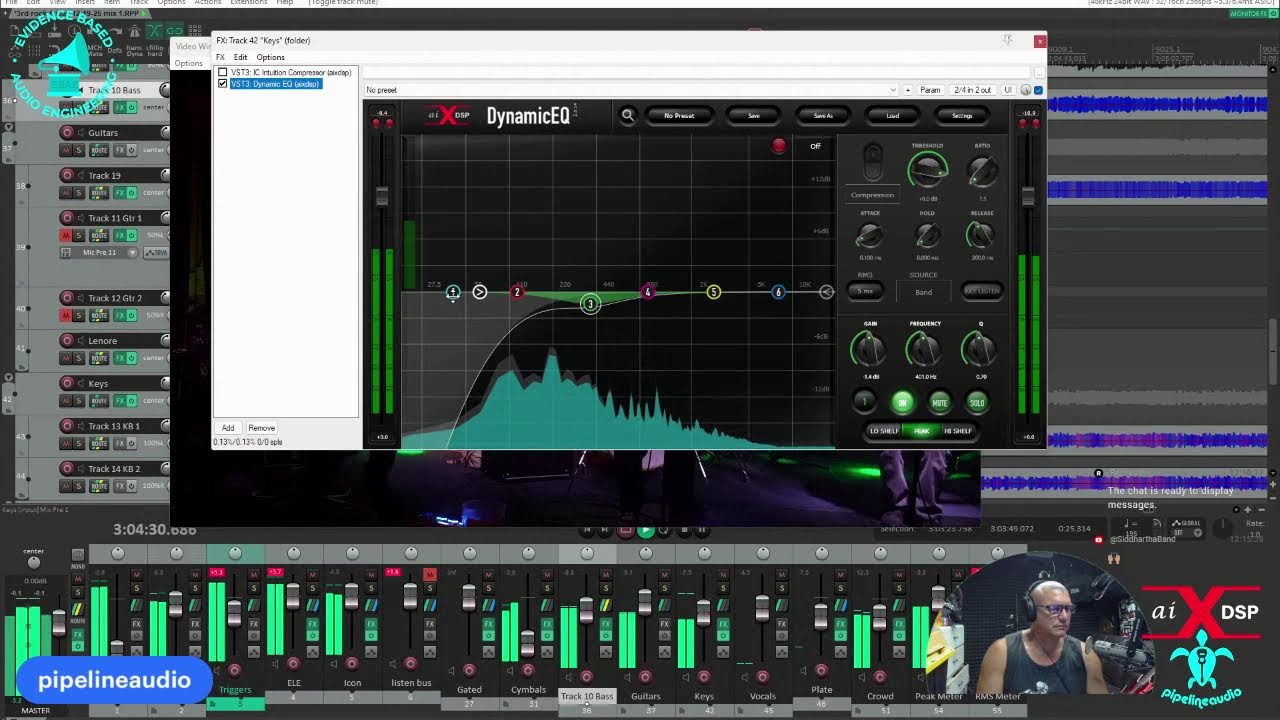Adjust the band Q knob
Image resolution: width=1280 pixels, height=720 pixels.
pos(979,350)
